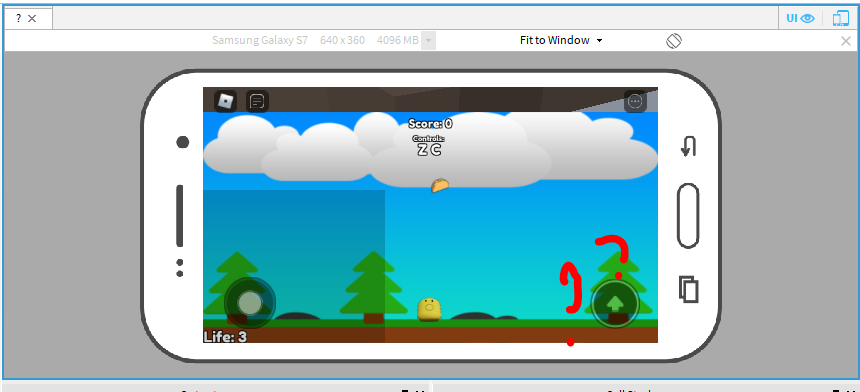Toggle the device emulator icon

tap(840, 18)
